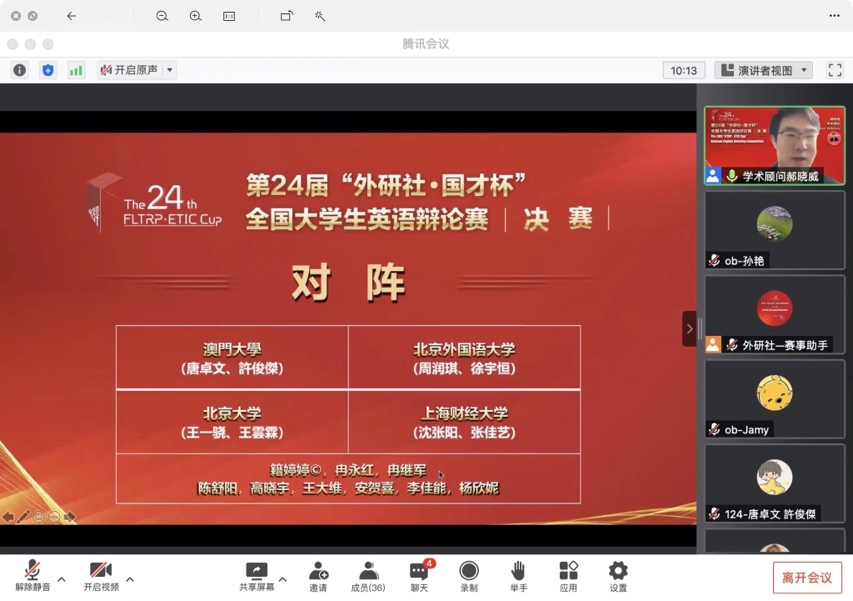This screenshot has width=853, height=601.
Task: Select the ob-Jamy participant thumbnail
Action: pyautogui.click(x=774, y=399)
